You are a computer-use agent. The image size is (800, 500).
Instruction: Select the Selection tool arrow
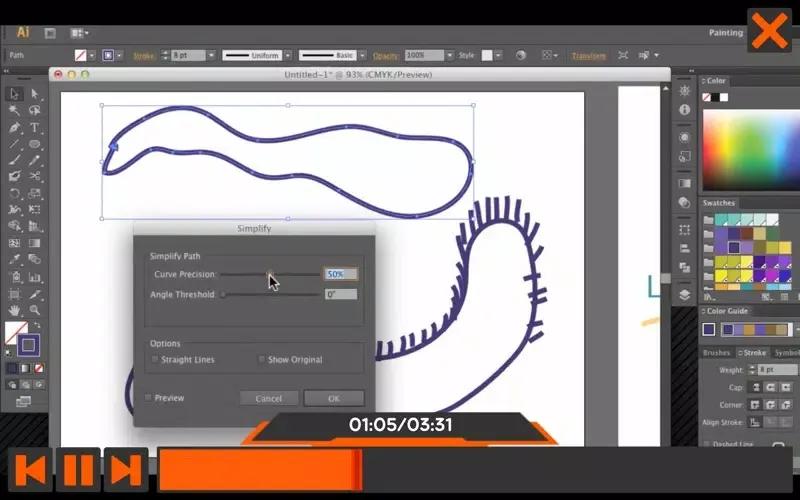pos(14,94)
